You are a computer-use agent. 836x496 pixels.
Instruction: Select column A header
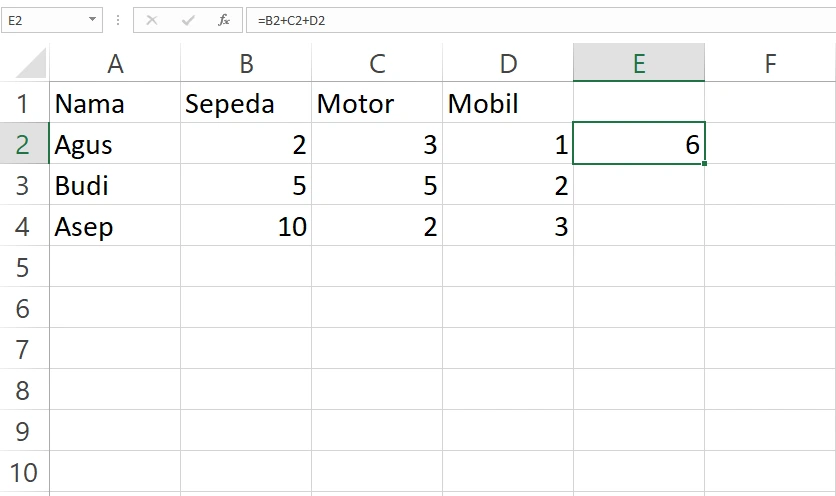115,63
